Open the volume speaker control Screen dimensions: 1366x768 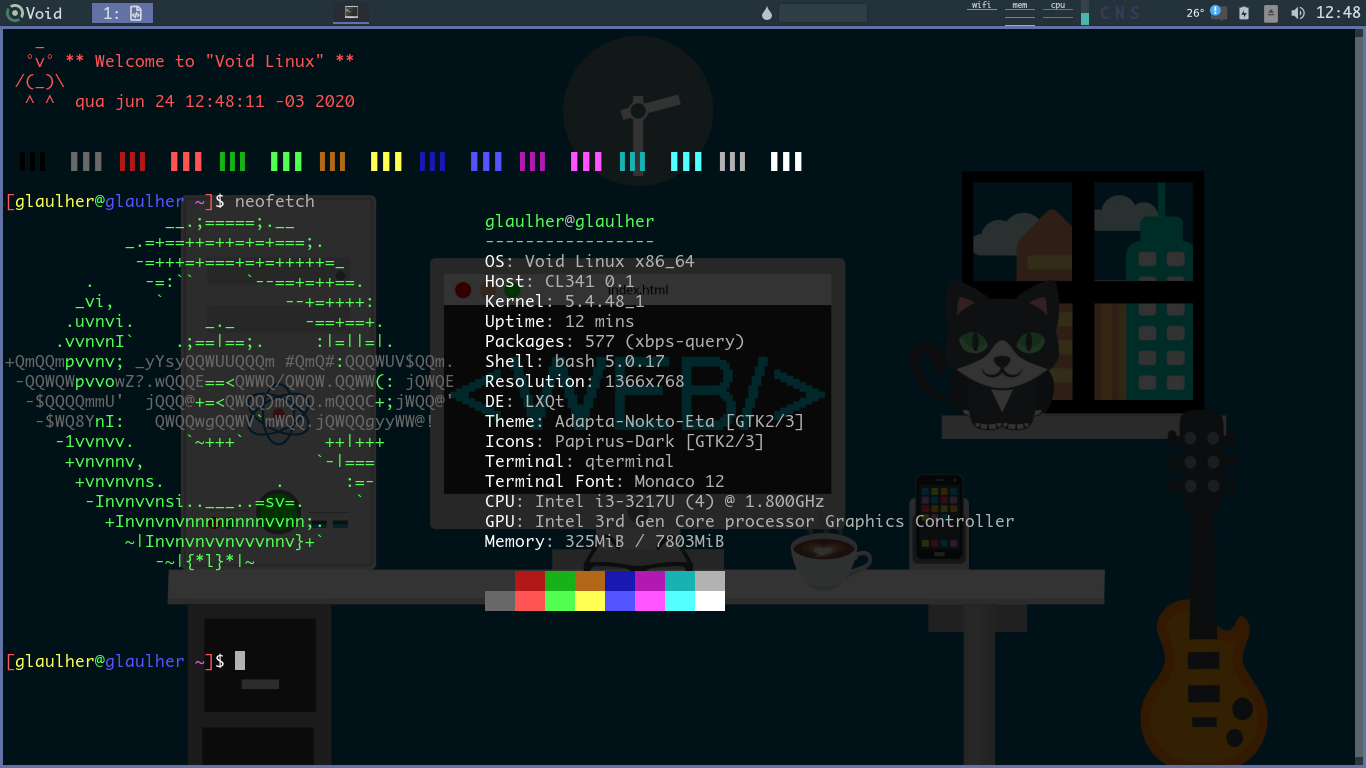click(1298, 13)
